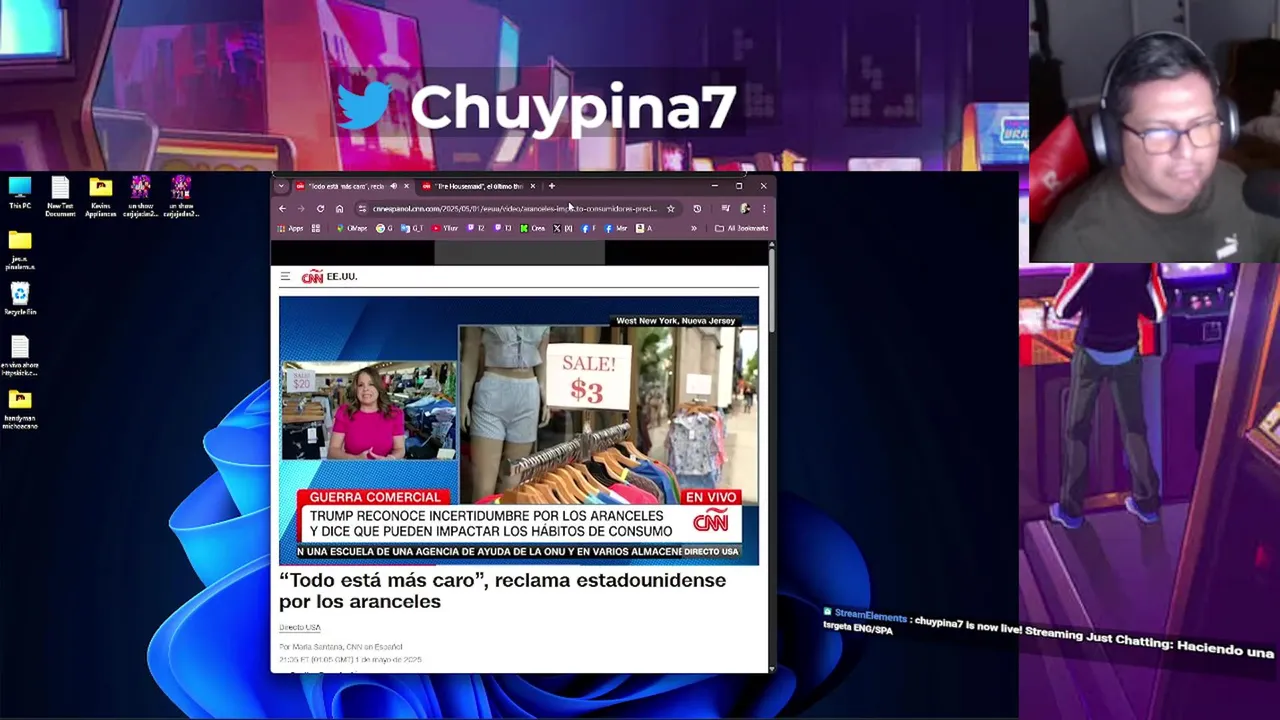Open the Google Translate bookmark

tap(412, 228)
